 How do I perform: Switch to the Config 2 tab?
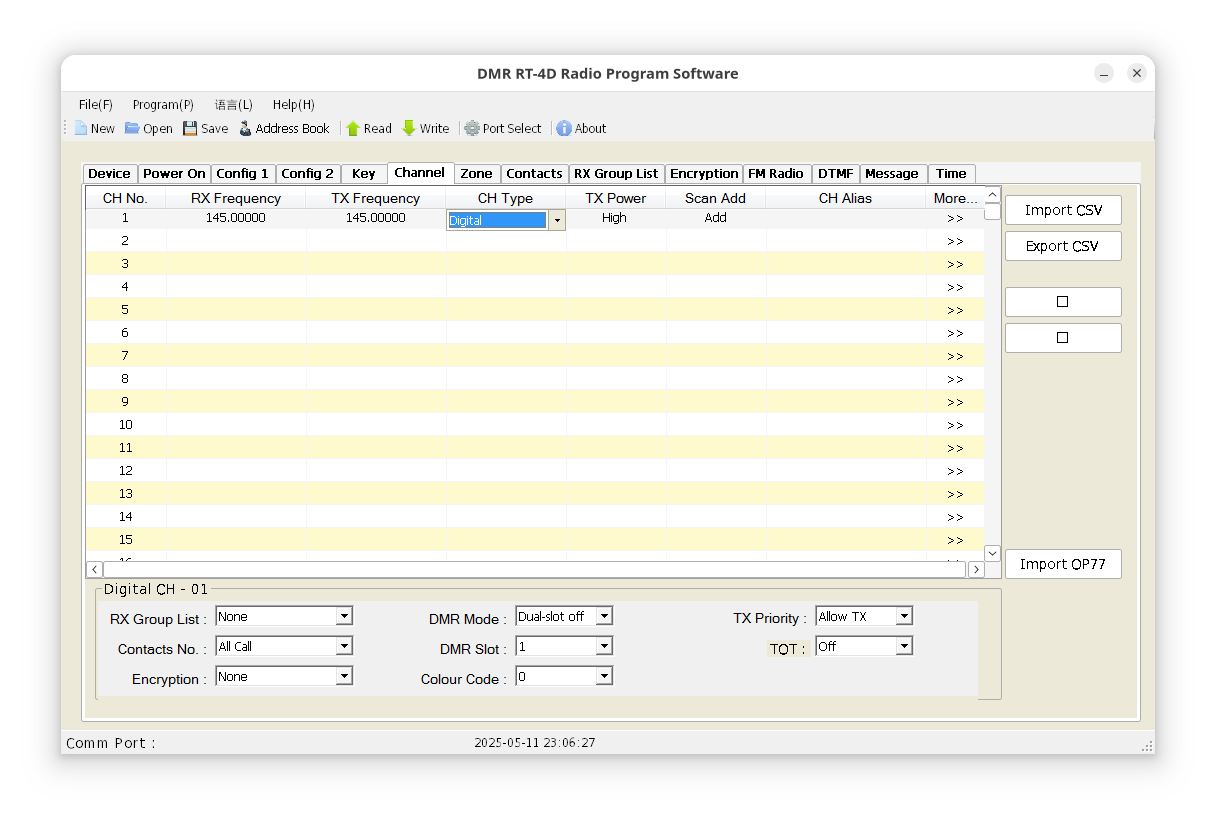pos(308,174)
